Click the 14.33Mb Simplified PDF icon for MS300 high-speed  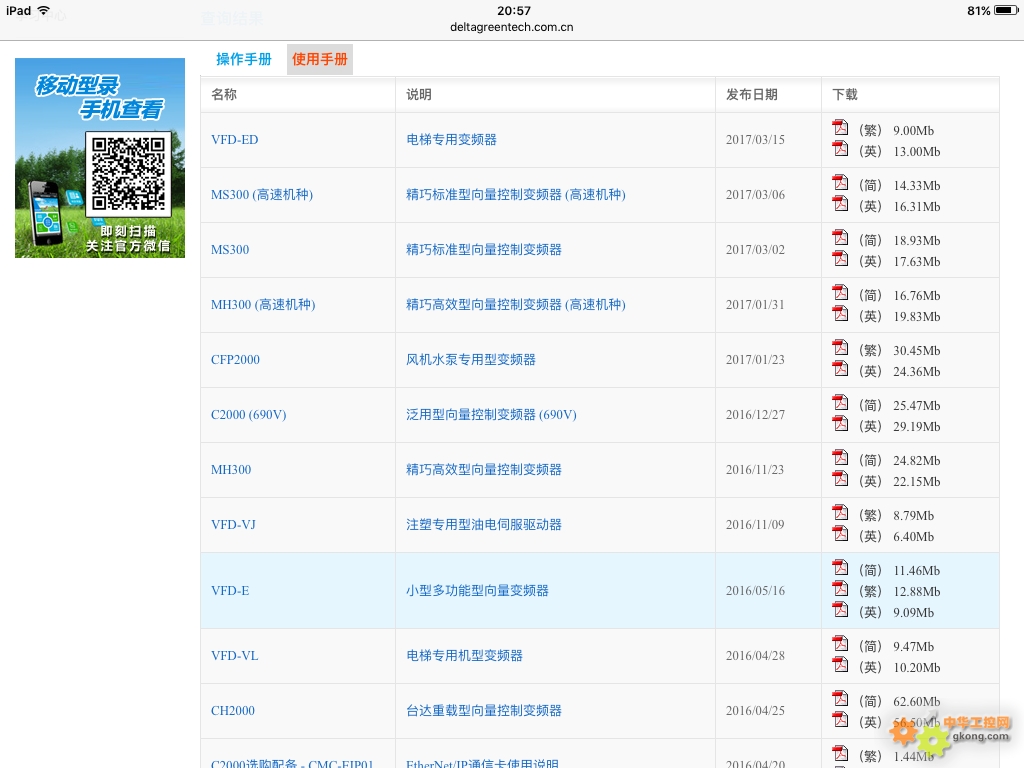coord(840,183)
